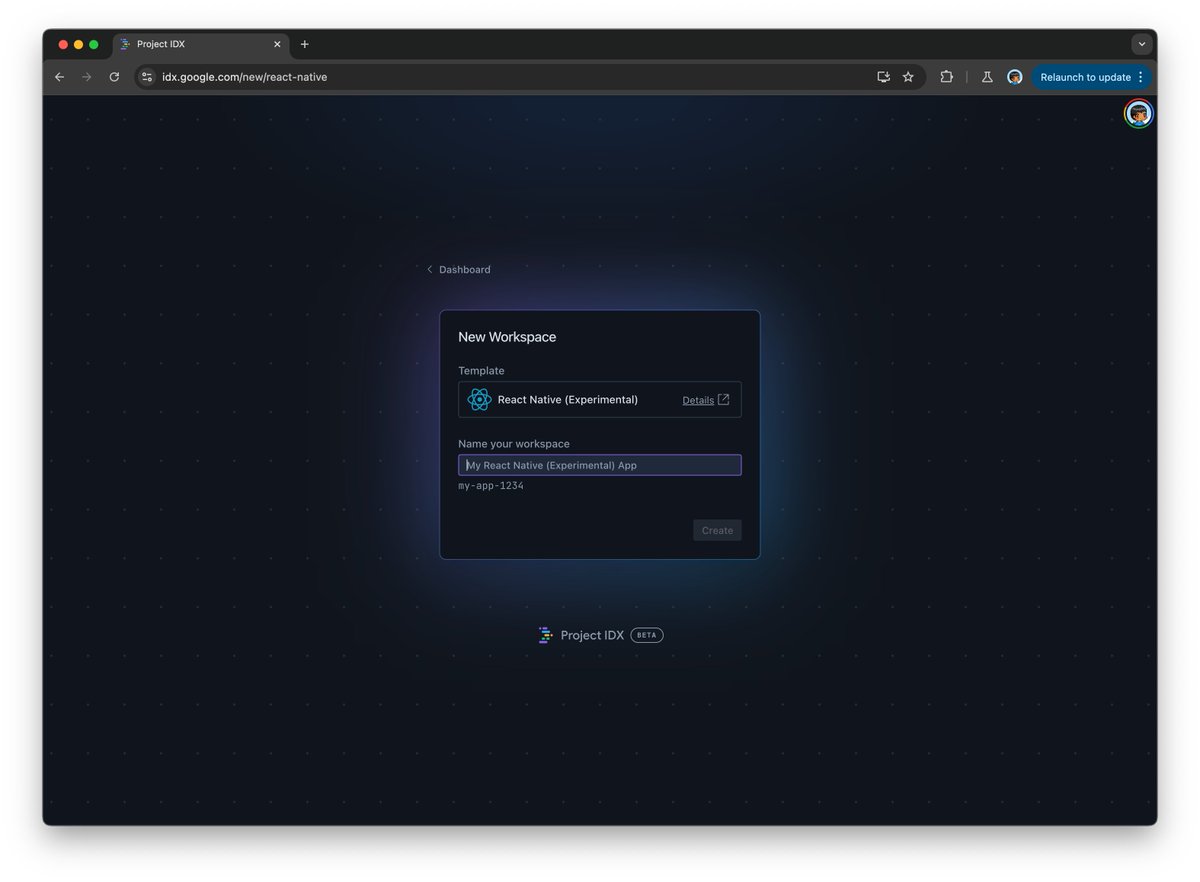Screen dimensions: 1200x882
Task: Click the Dashboard back chevron
Action: tap(430, 269)
